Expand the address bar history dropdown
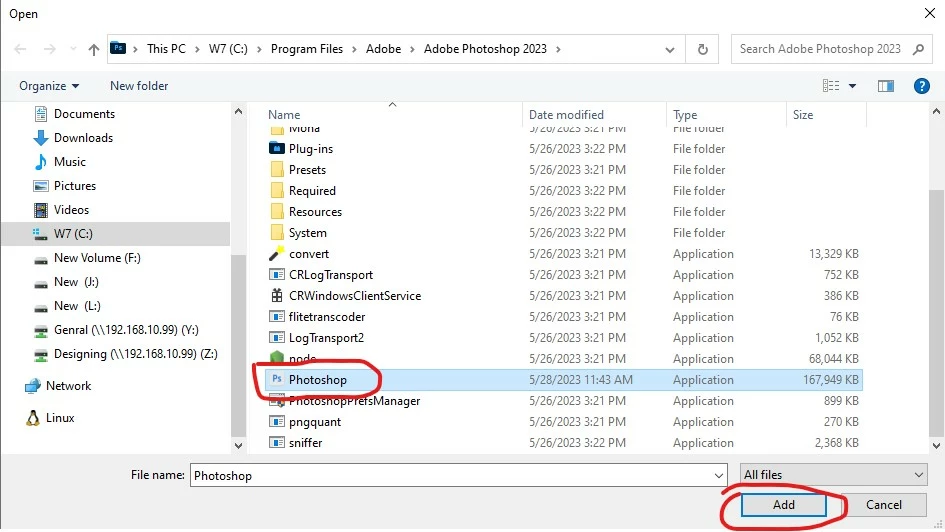 (x=670, y=50)
